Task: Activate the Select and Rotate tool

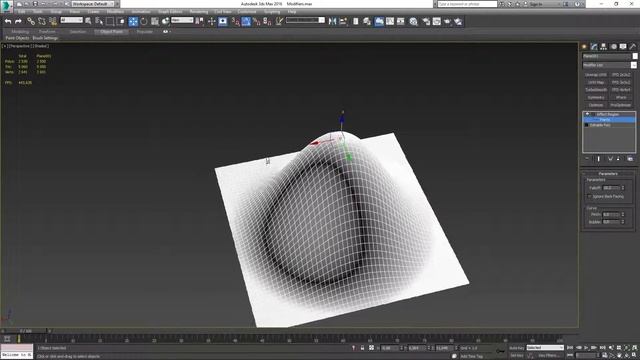Action: click(x=144, y=21)
